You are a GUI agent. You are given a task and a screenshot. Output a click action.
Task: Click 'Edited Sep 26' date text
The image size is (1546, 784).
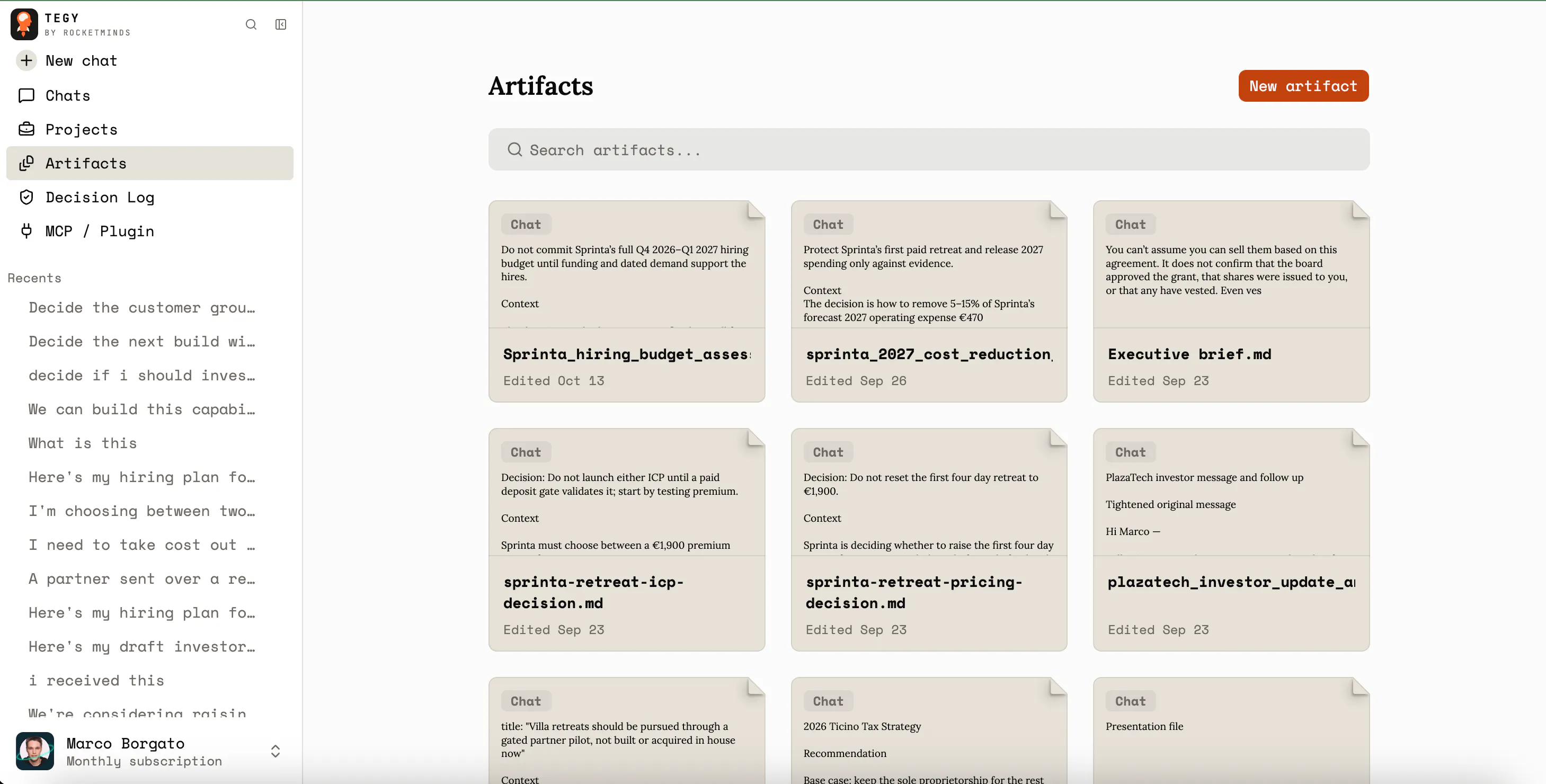[x=856, y=381]
